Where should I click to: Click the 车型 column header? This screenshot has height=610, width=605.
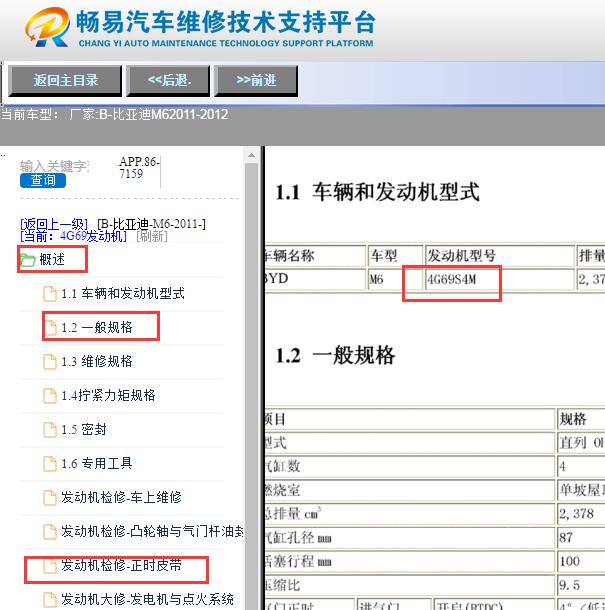[x=395, y=256]
